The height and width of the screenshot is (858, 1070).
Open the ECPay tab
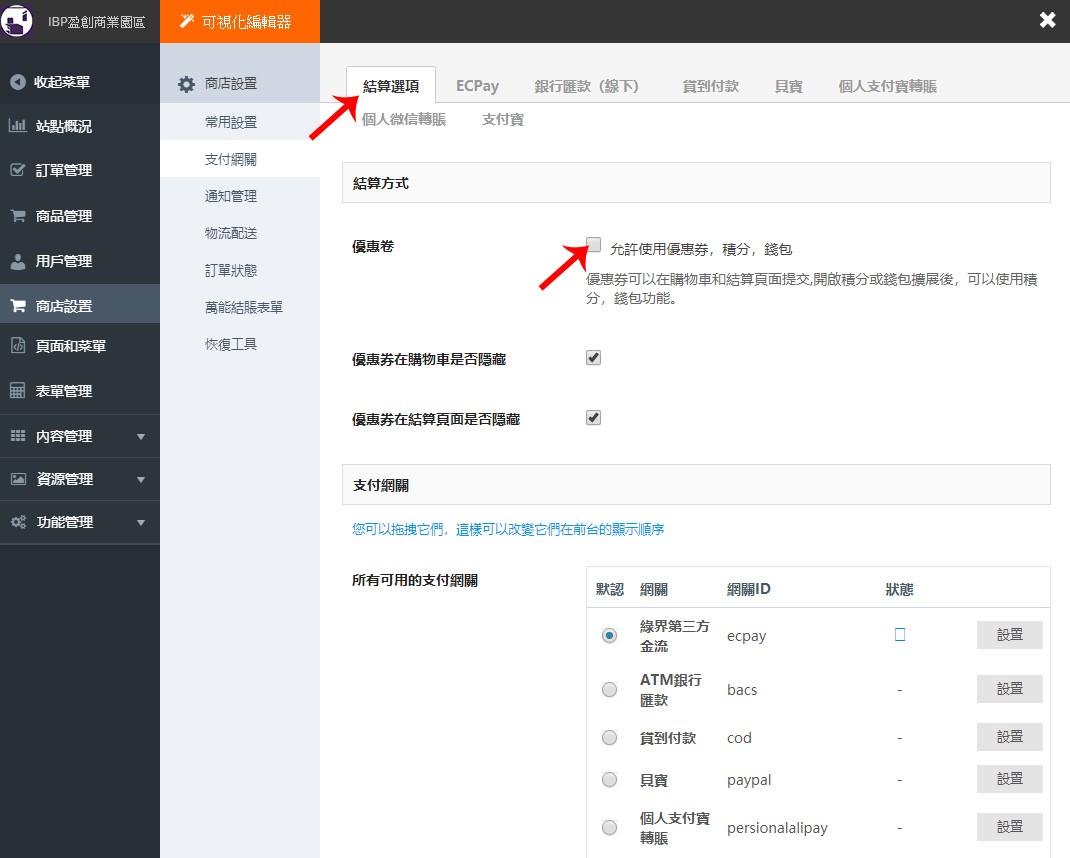477,85
